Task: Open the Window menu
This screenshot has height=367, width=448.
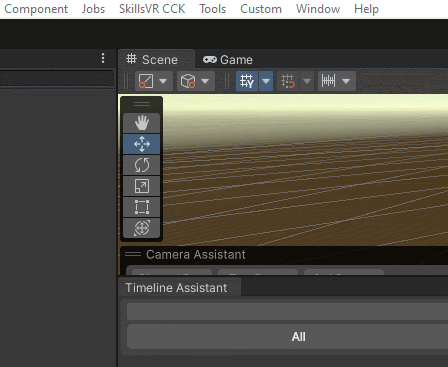Action: point(318,9)
